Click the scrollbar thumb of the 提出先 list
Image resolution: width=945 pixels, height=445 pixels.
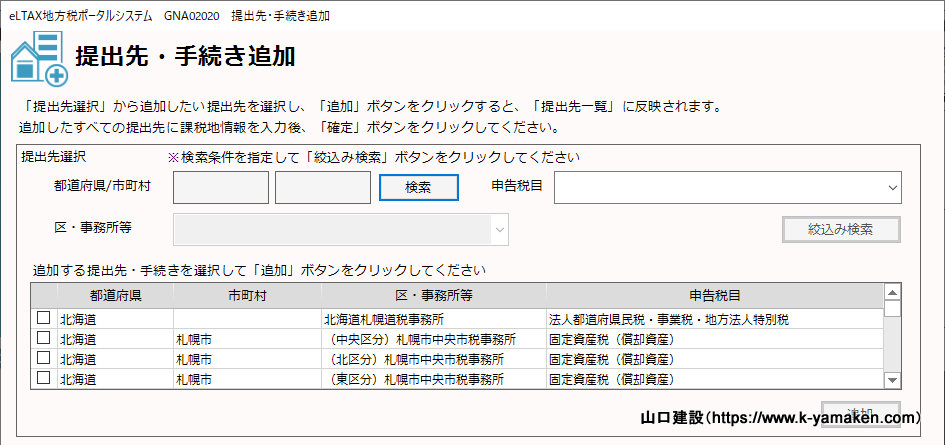pos(892,308)
